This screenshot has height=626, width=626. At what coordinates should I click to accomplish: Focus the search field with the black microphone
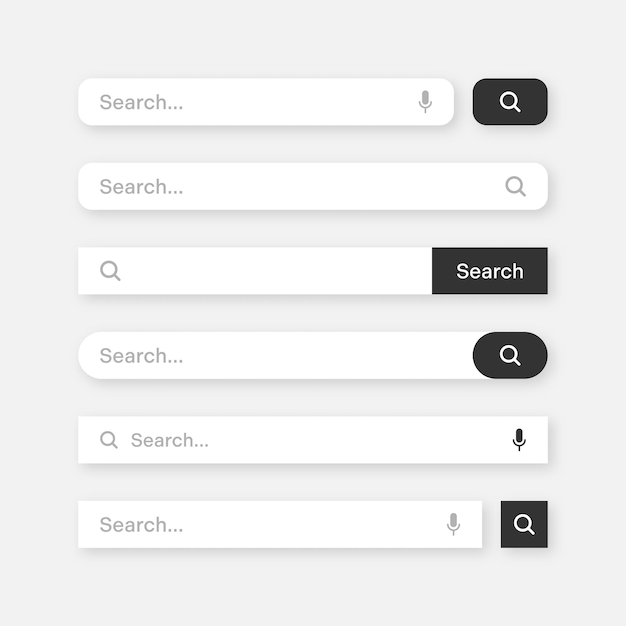click(x=313, y=440)
